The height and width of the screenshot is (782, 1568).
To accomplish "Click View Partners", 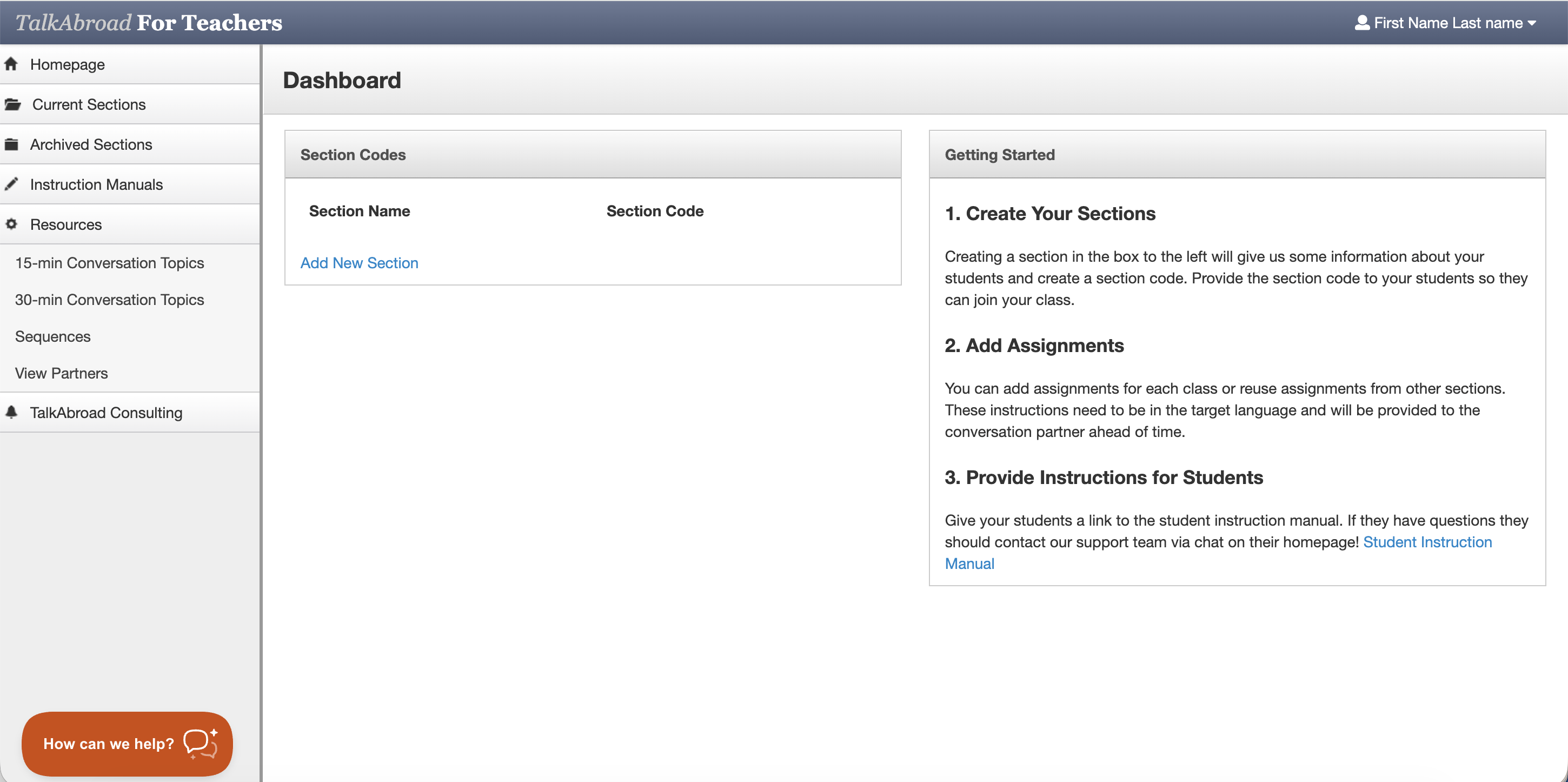I will (62, 373).
